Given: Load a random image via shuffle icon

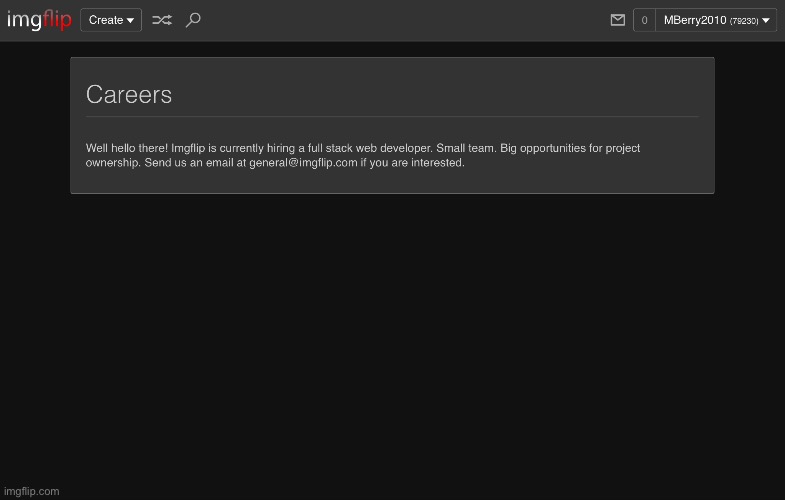Looking at the screenshot, I should coord(162,20).
